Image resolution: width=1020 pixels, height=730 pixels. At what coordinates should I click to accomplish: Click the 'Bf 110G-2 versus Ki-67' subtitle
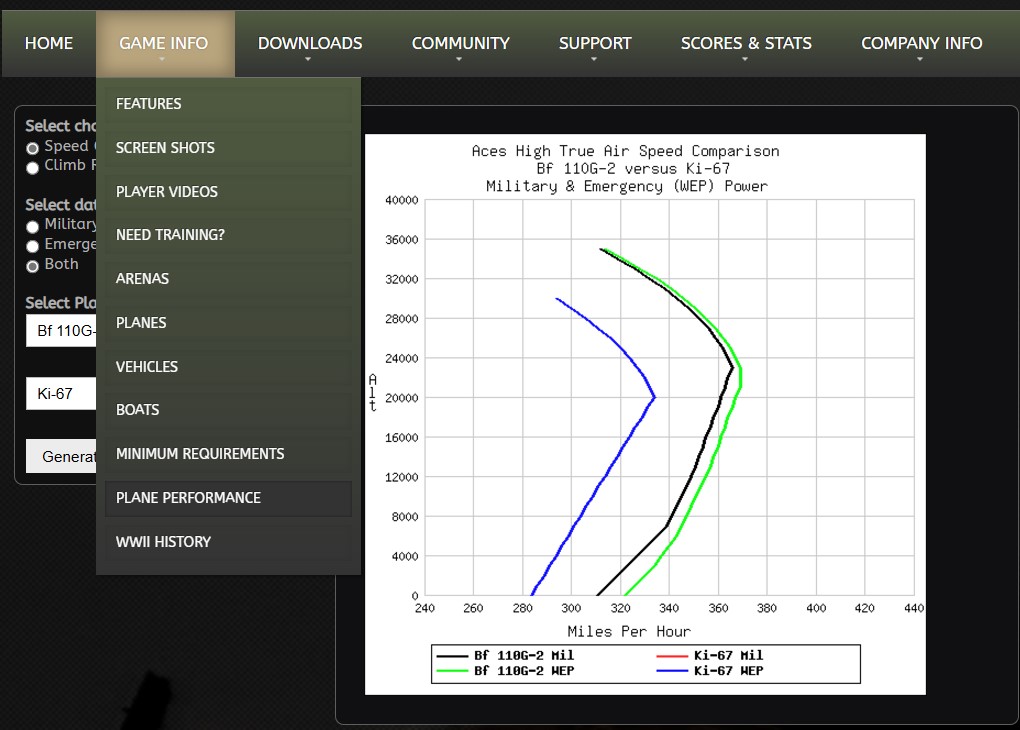(633, 169)
